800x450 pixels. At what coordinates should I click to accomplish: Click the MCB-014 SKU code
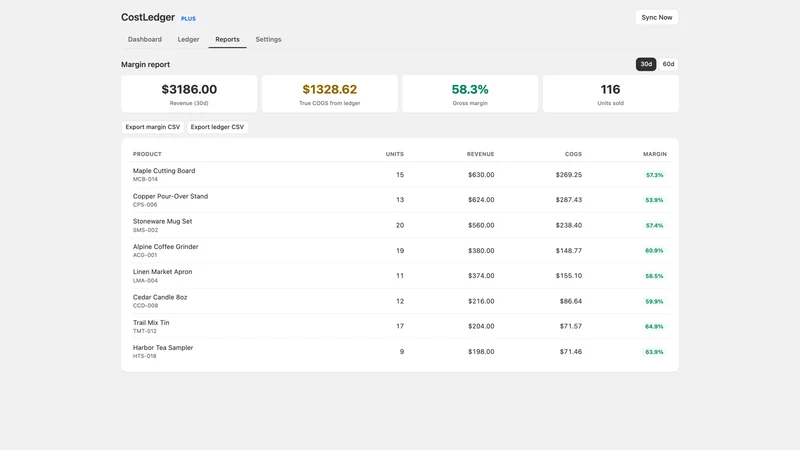click(x=145, y=180)
